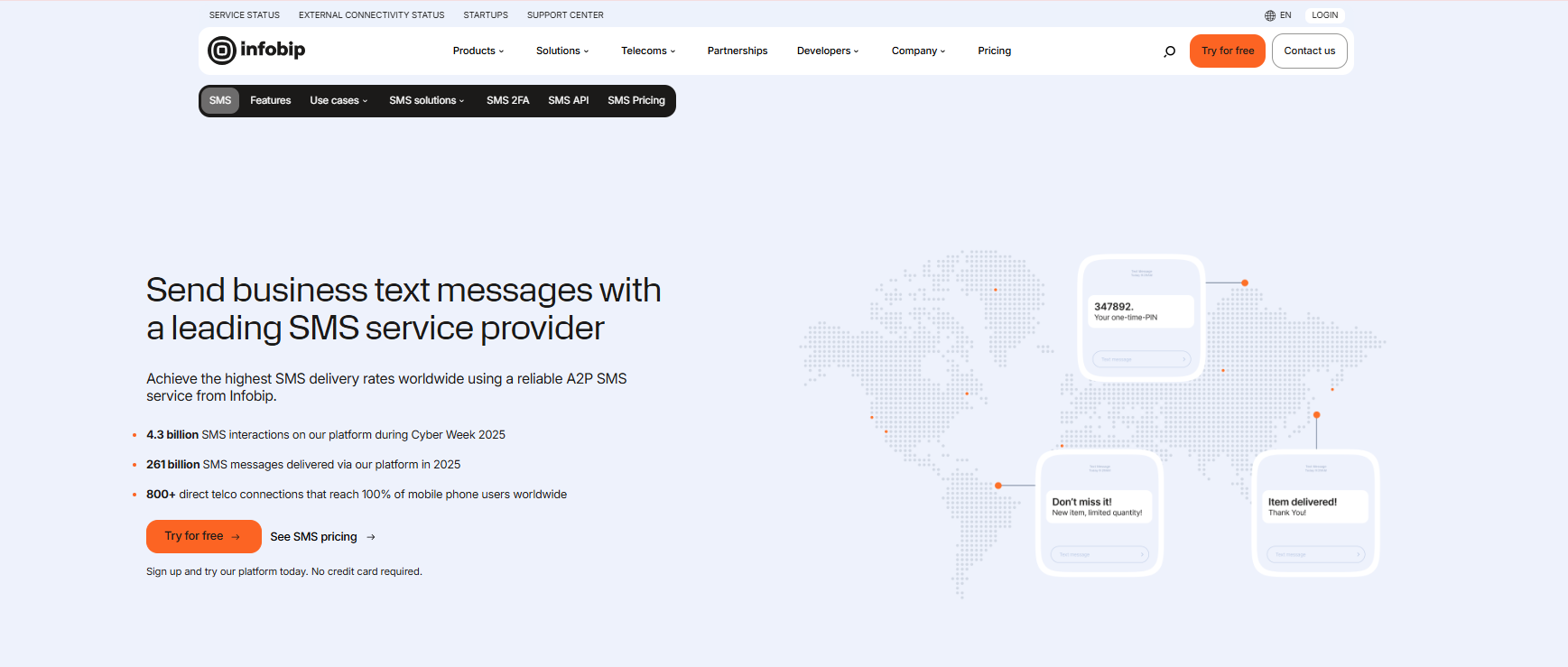The height and width of the screenshot is (667, 1568).
Task: Expand the Use cases submenu
Action: 339,101
